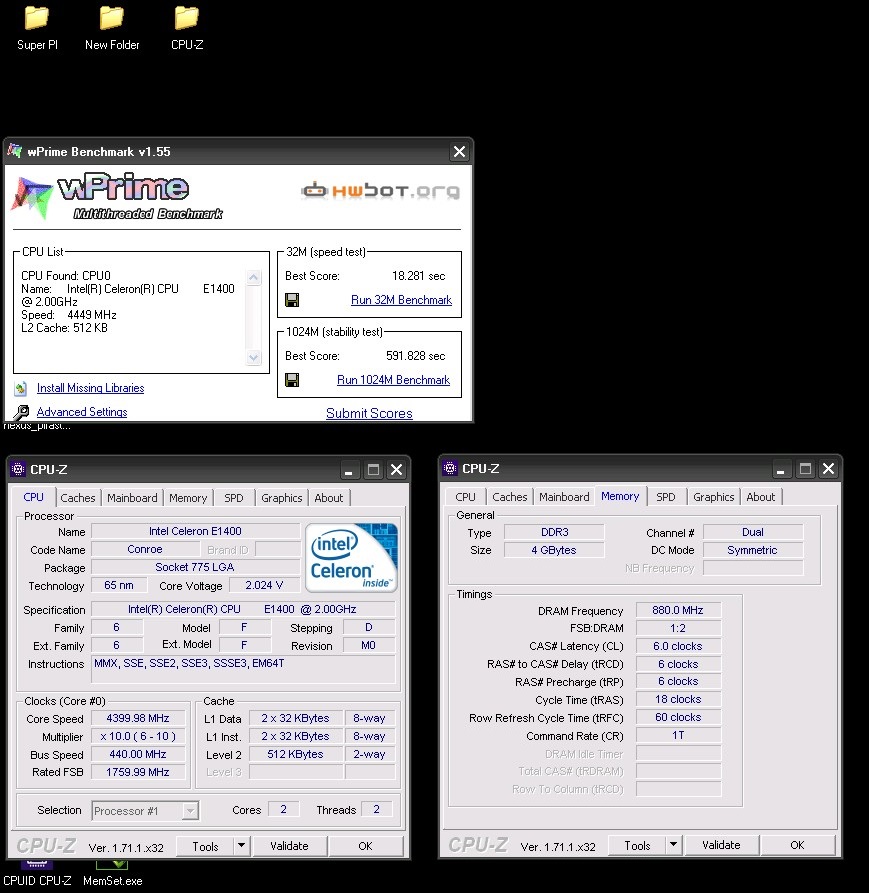Expand Tools dropdown arrow in right CPU-Z
This screenshot has height=893, width=869.
674,845
